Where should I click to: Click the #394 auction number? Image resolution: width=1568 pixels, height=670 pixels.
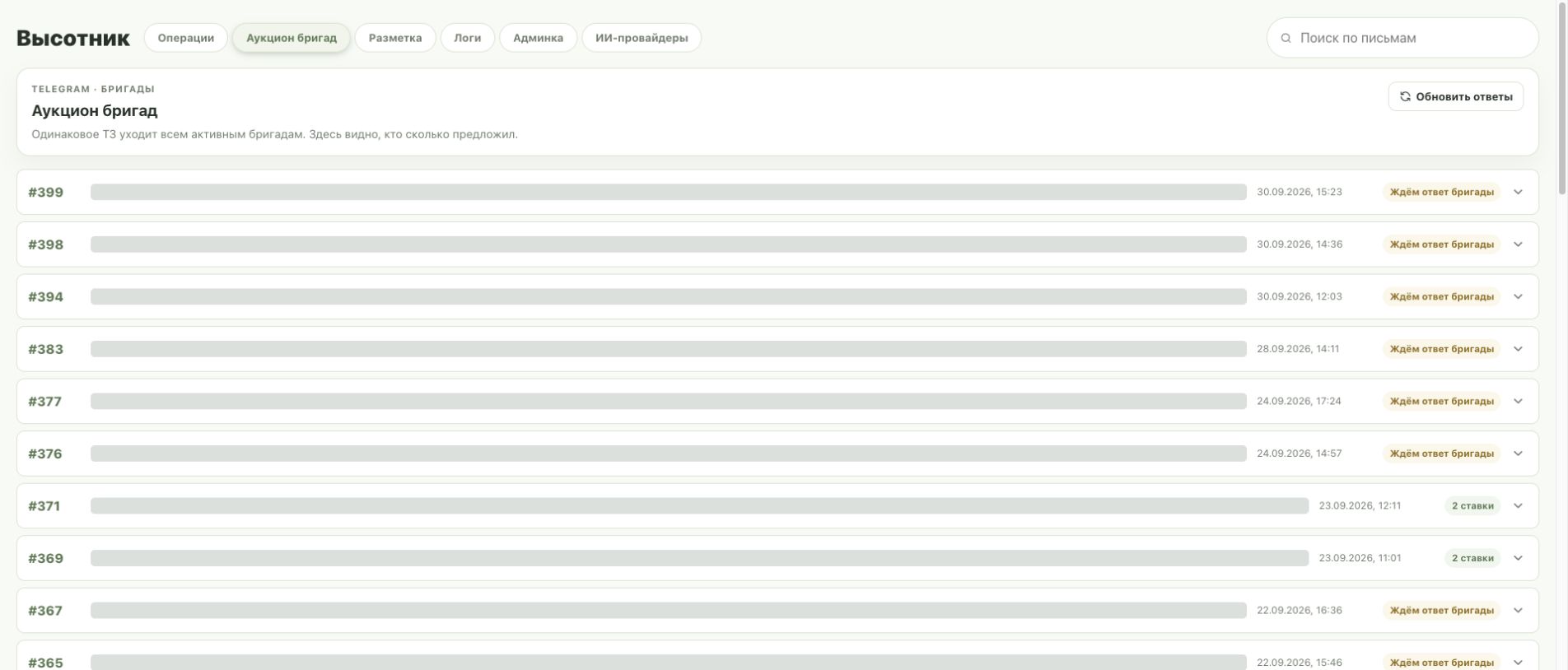[46, 297]
